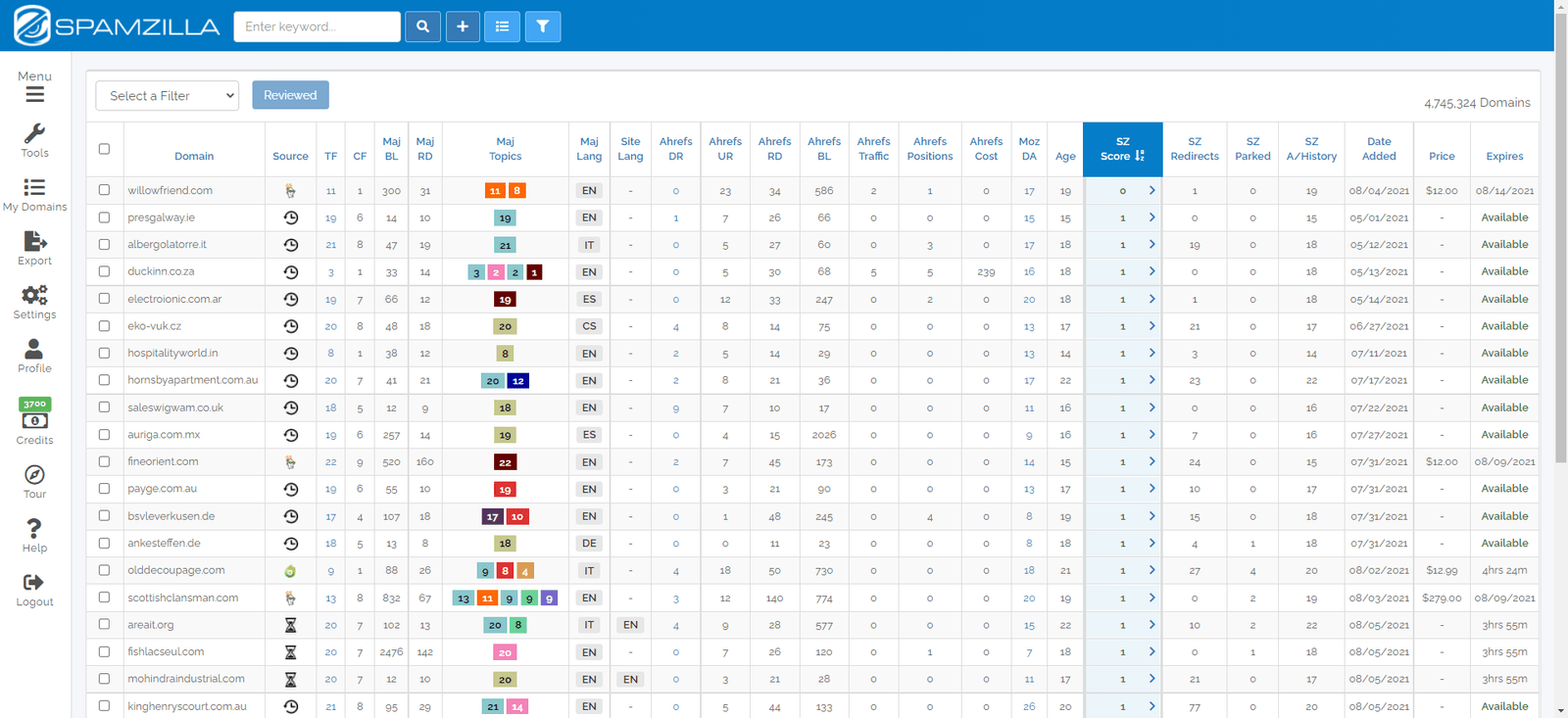Screen dimensions: 1568x718
Task: Check the hospitalityworld.in row checkbox
Action: [x=104, y=353]
